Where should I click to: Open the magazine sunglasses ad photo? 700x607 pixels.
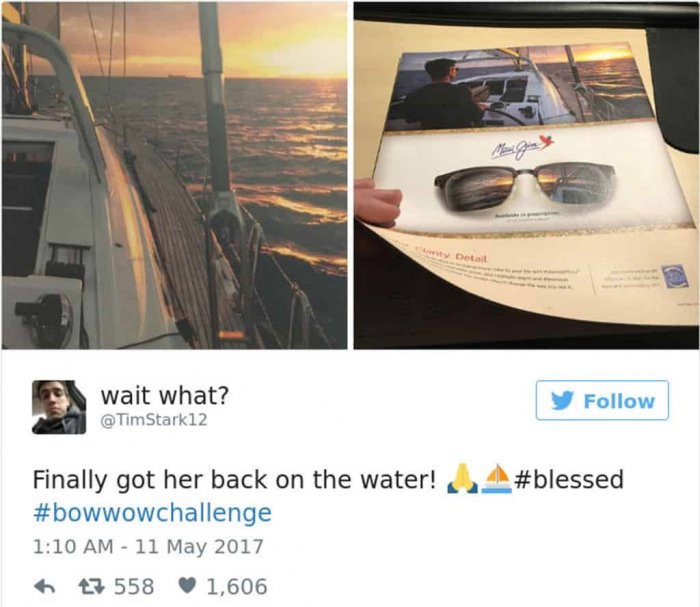pyautogui.click(x=526, y=175)
